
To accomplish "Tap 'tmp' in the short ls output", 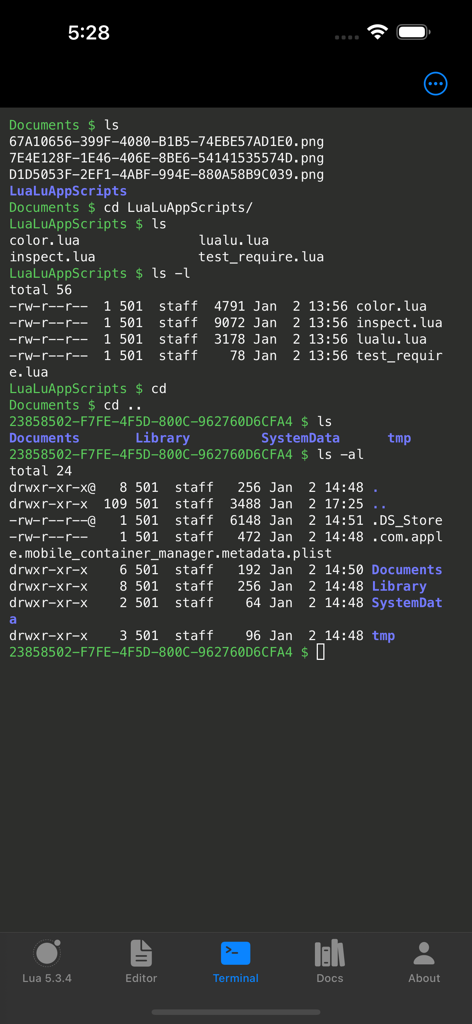I will pyautogui.click(x=399, y=438).
